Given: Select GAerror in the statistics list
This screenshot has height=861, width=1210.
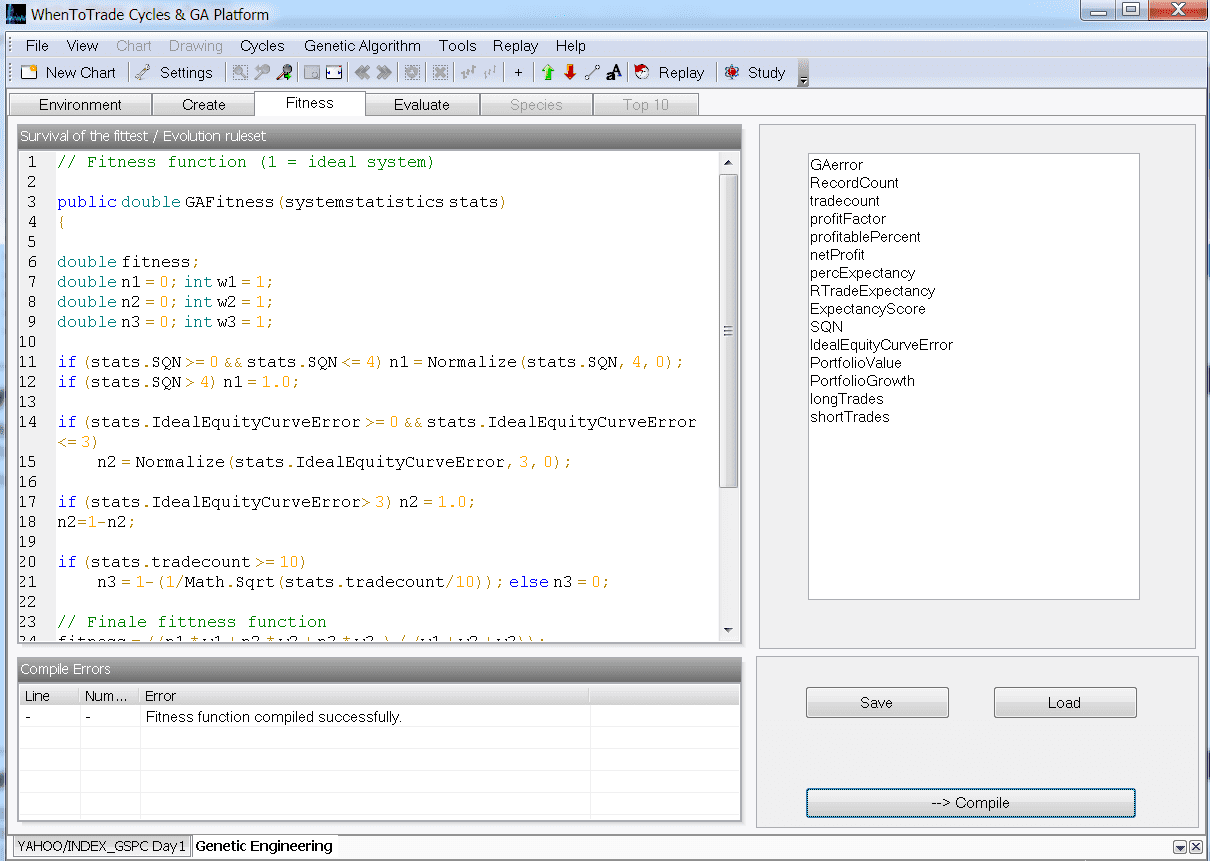Looking at the screenshot, I should [836, 165].
